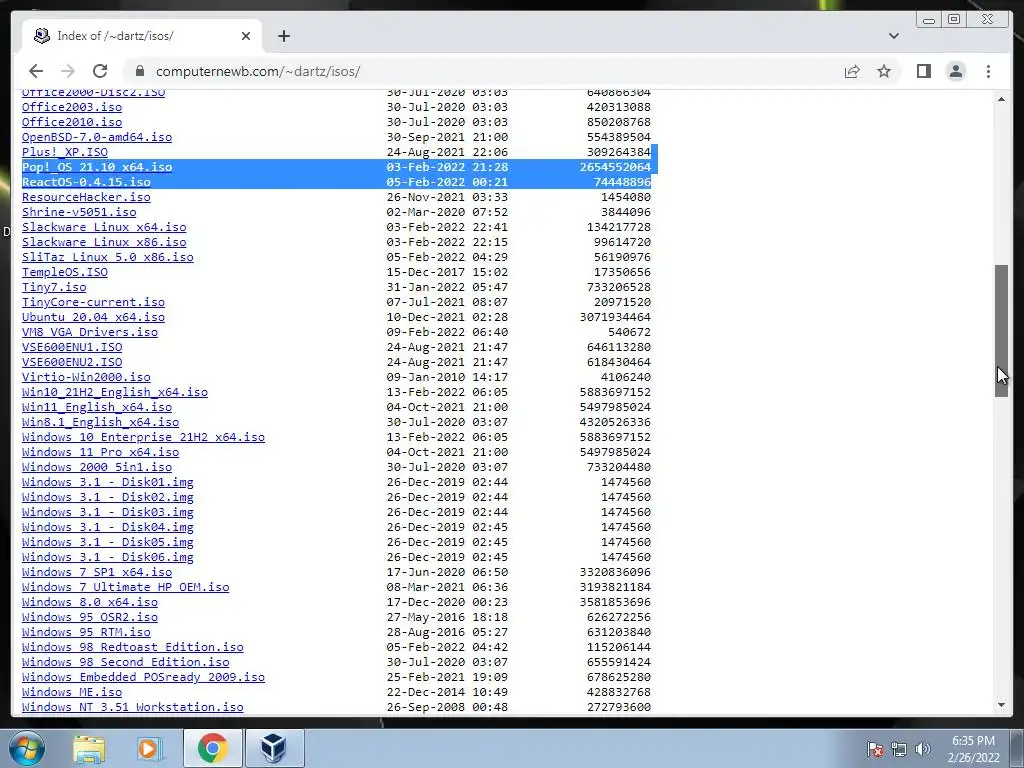Open Action Center flag tray icon

[874, 748]
